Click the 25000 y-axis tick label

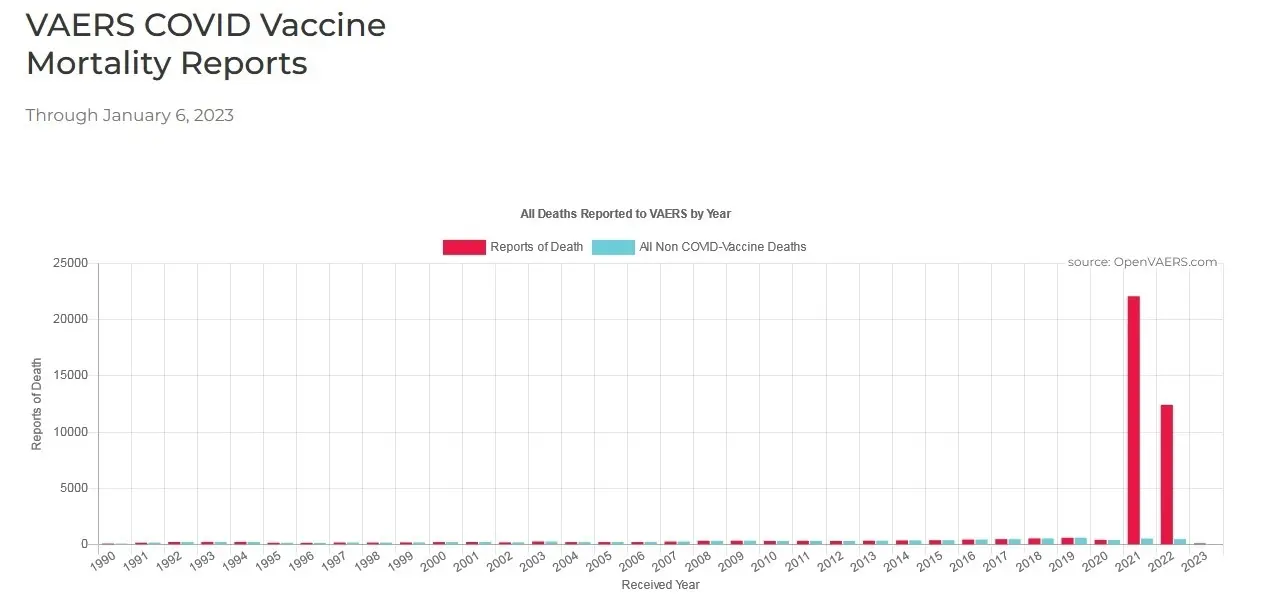(70, 263)
